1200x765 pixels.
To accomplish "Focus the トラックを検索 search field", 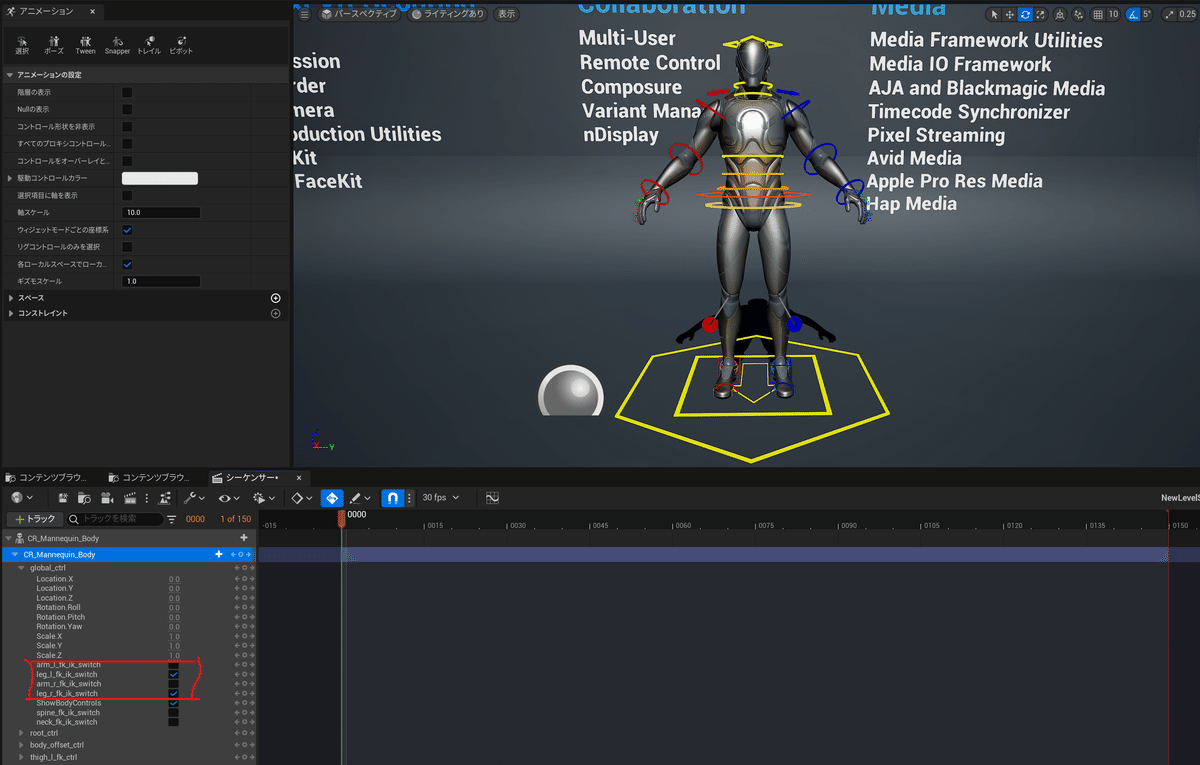I will (114, 519).
